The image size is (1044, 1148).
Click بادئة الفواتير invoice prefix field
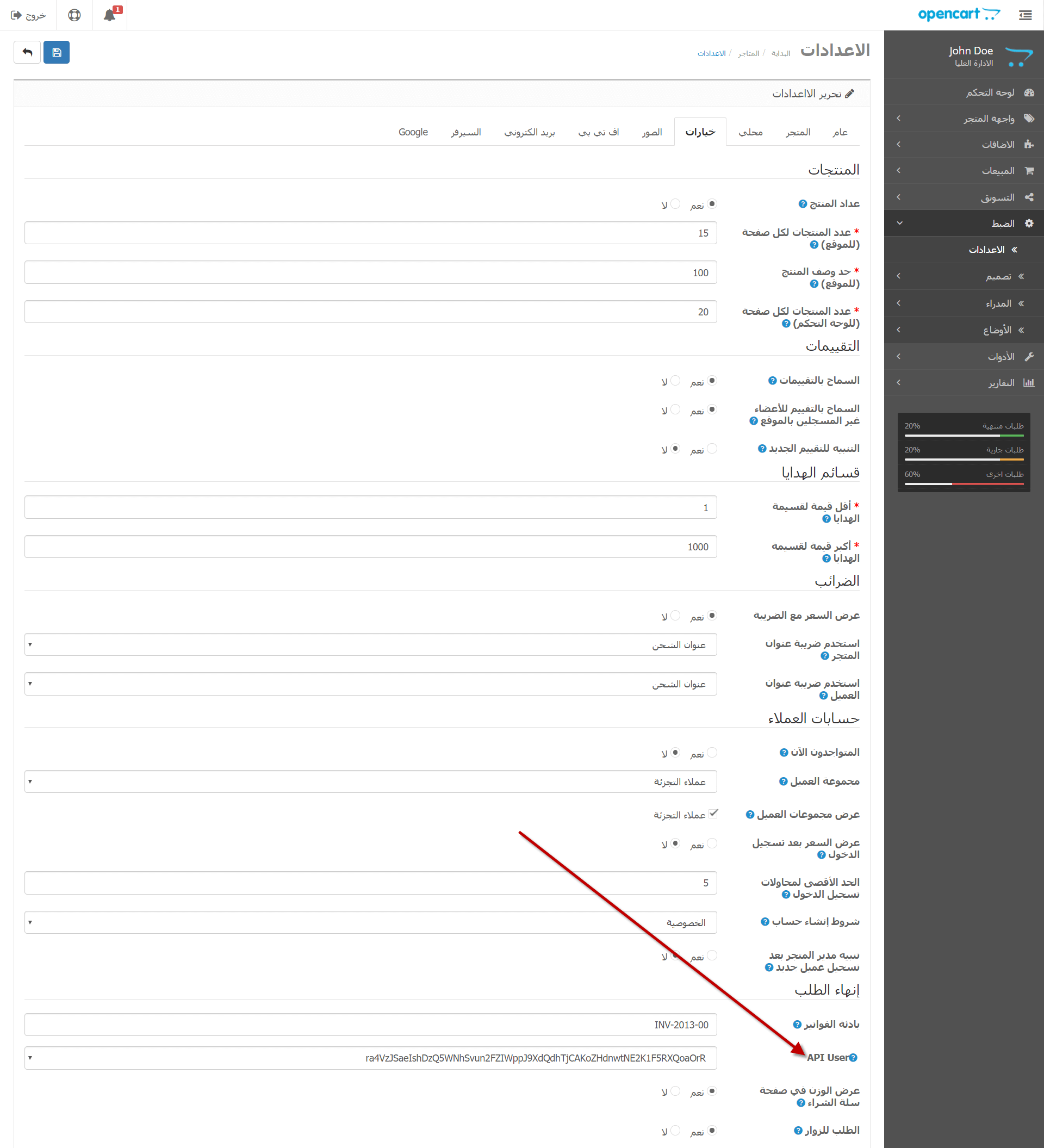pyautogui.click(x=371, y=1025)
